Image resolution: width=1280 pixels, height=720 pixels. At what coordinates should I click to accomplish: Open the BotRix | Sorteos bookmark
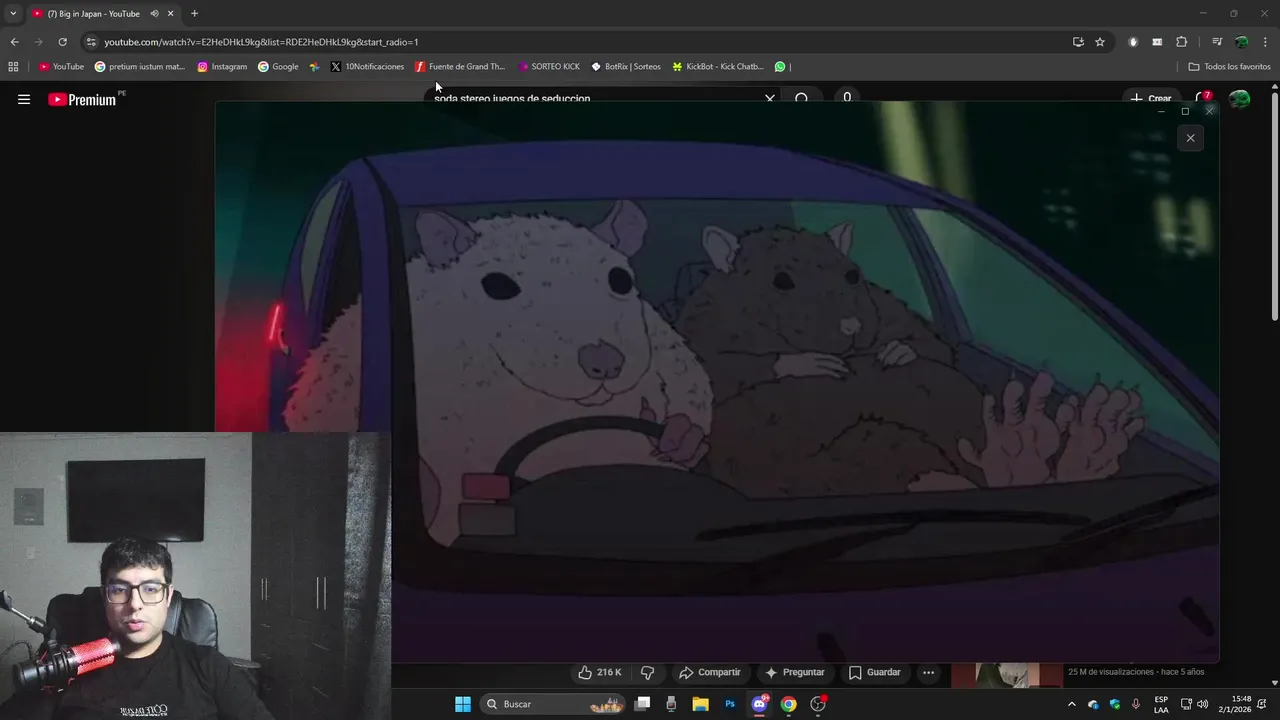626,67
